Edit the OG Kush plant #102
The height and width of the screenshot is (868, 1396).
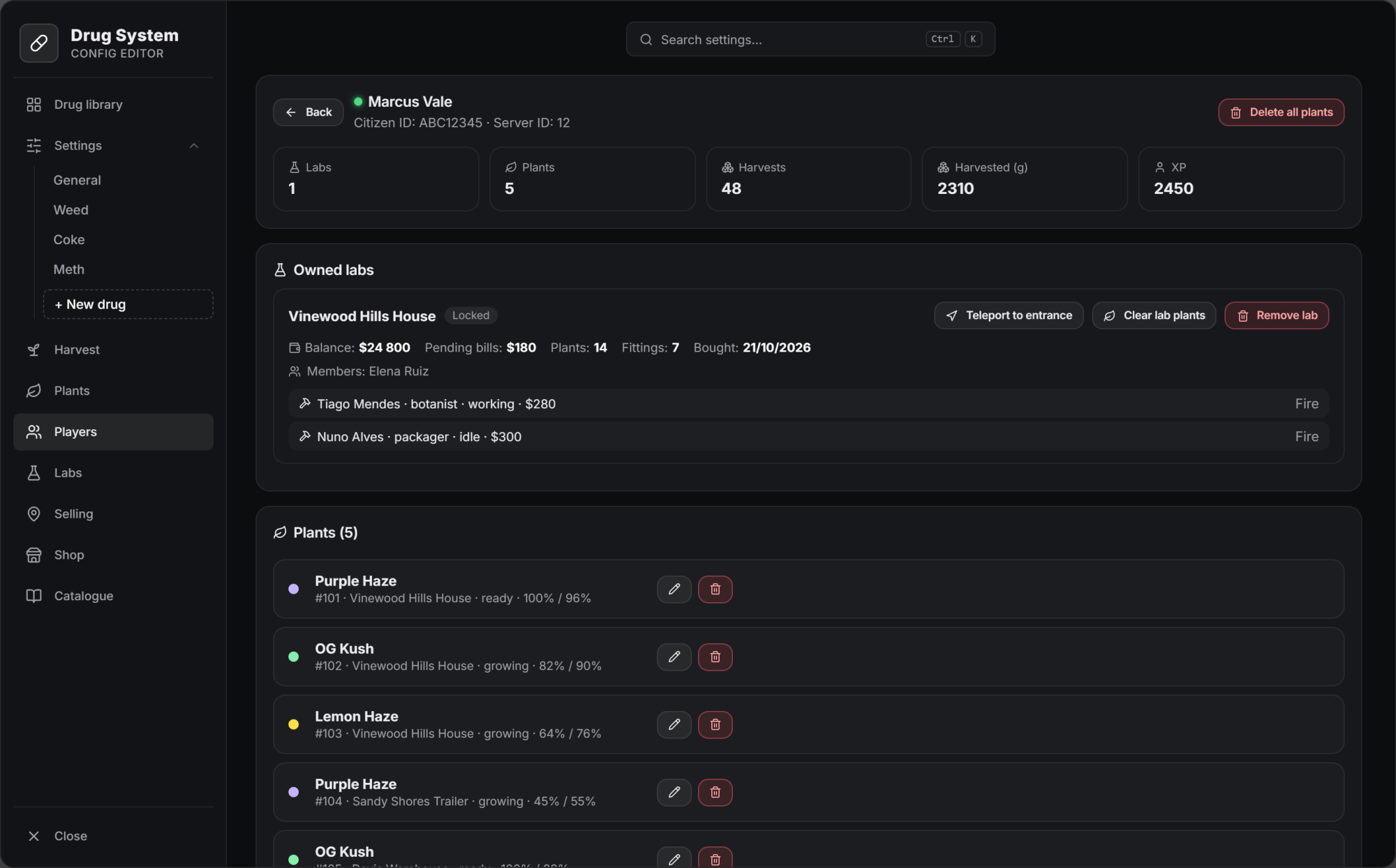[674, 657]
